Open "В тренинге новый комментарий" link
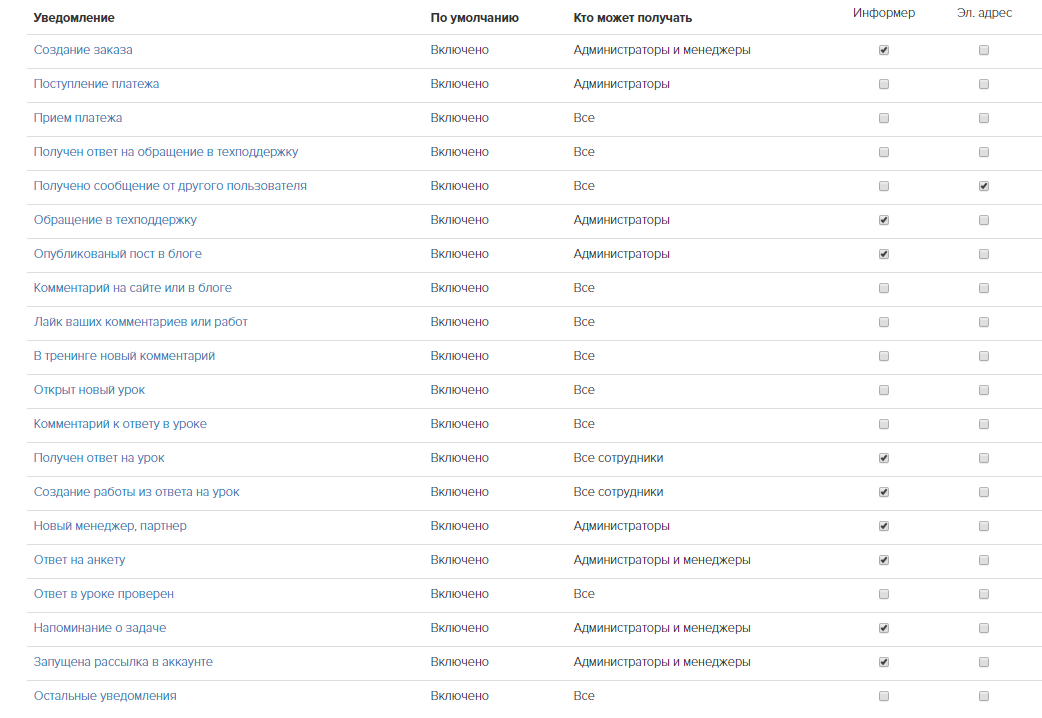 [124, 356]
